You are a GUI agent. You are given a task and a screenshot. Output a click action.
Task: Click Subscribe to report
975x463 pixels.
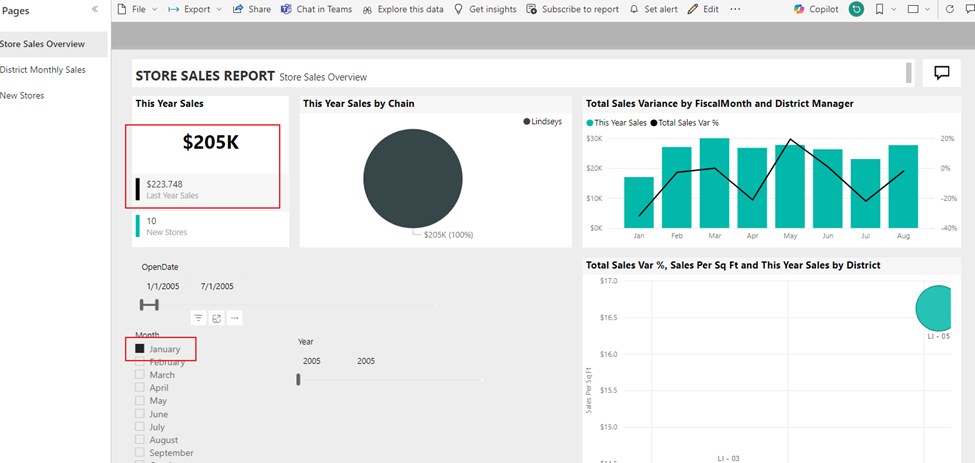[x=573, y=9]
